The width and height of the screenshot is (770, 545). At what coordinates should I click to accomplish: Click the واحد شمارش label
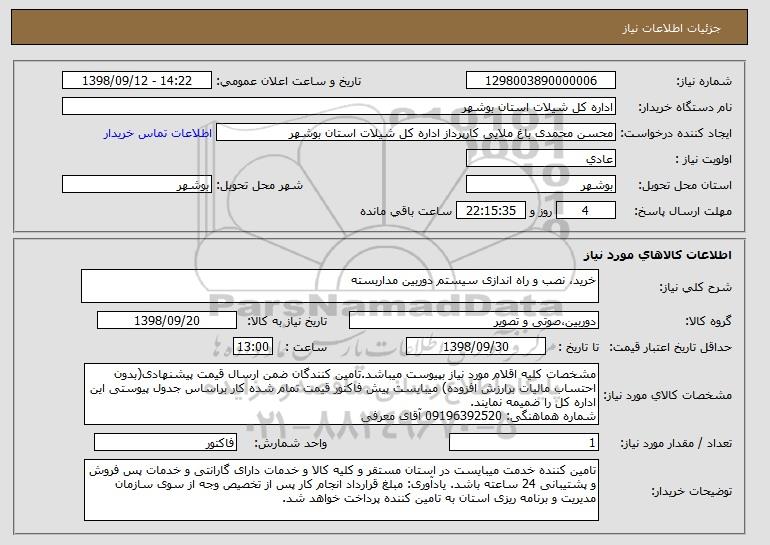(291, 443)
